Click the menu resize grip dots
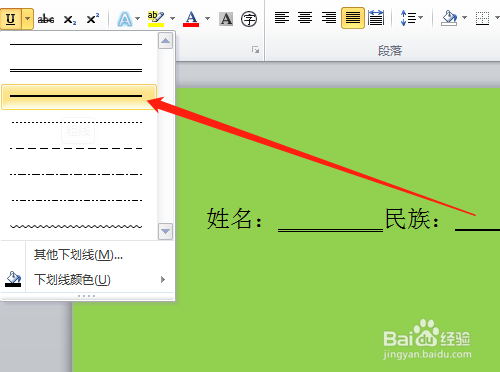This screenshot has width=500, height=372. (86, 296)
